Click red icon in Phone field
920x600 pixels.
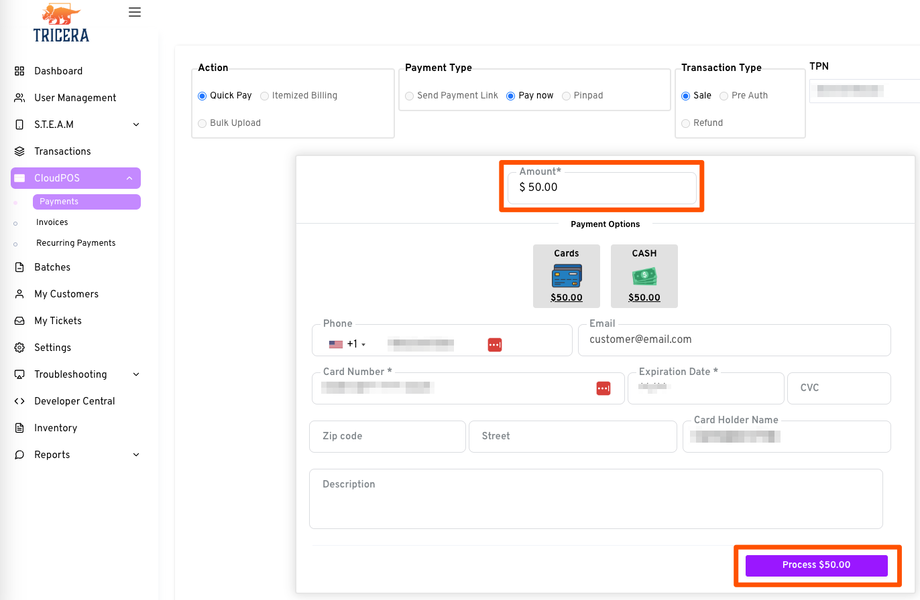[x=494, y=344]
